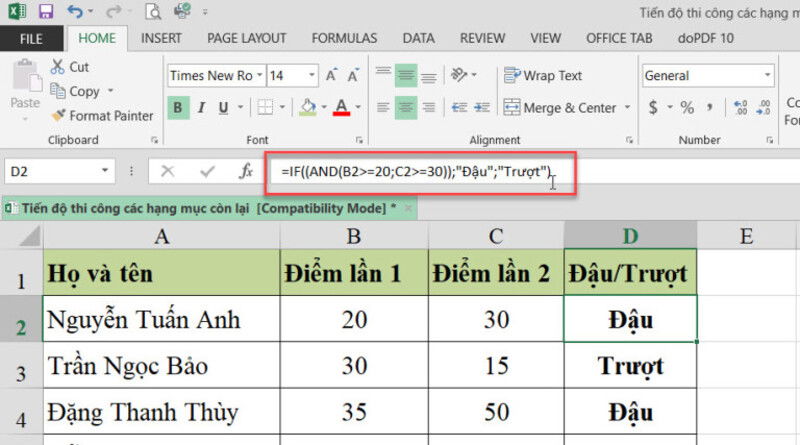
Task: Open the FILE backstage menu
Action: [31, 38]
